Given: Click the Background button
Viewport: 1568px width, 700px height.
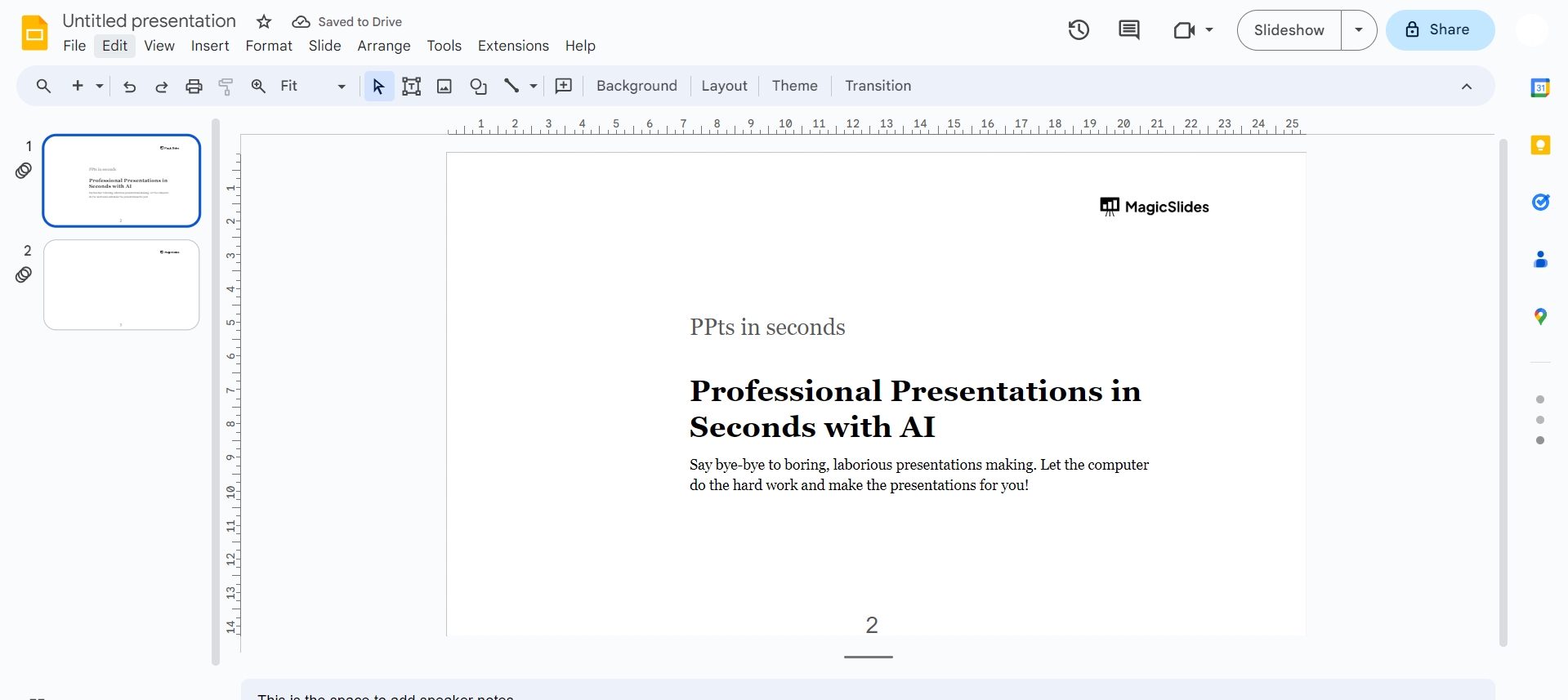Looking at the screenshot, I should coord(637,87).
